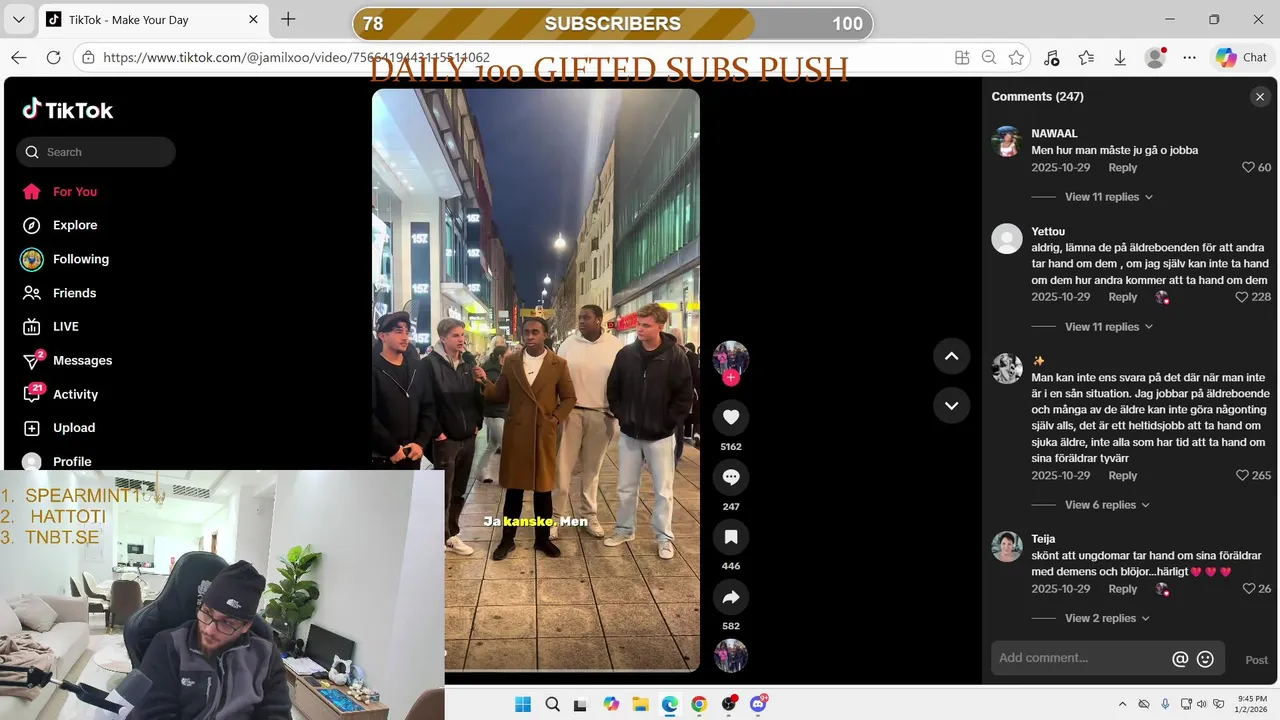Screen dimensions: 1280x720
Task: Click the sound disc below share count
Action: pos(730,656)
